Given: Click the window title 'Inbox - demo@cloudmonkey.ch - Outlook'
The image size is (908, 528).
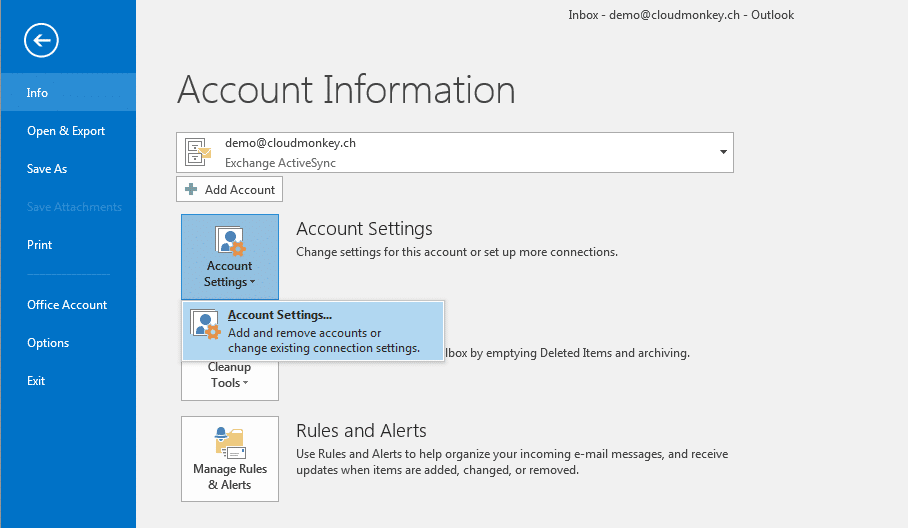Looking at the screenshot, I should click(681, 15).
